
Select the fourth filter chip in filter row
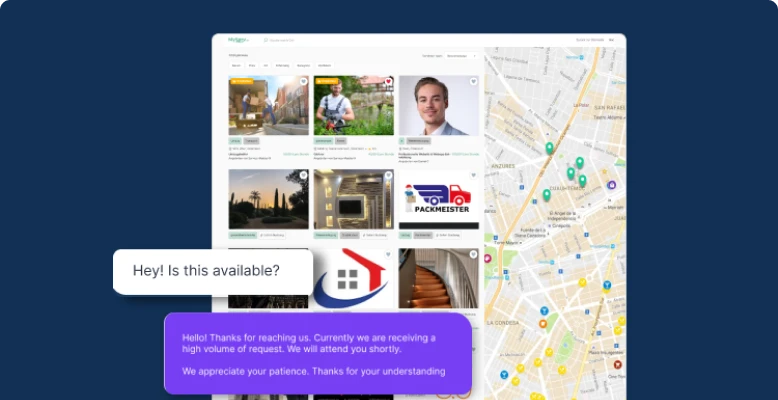[282, 66]
